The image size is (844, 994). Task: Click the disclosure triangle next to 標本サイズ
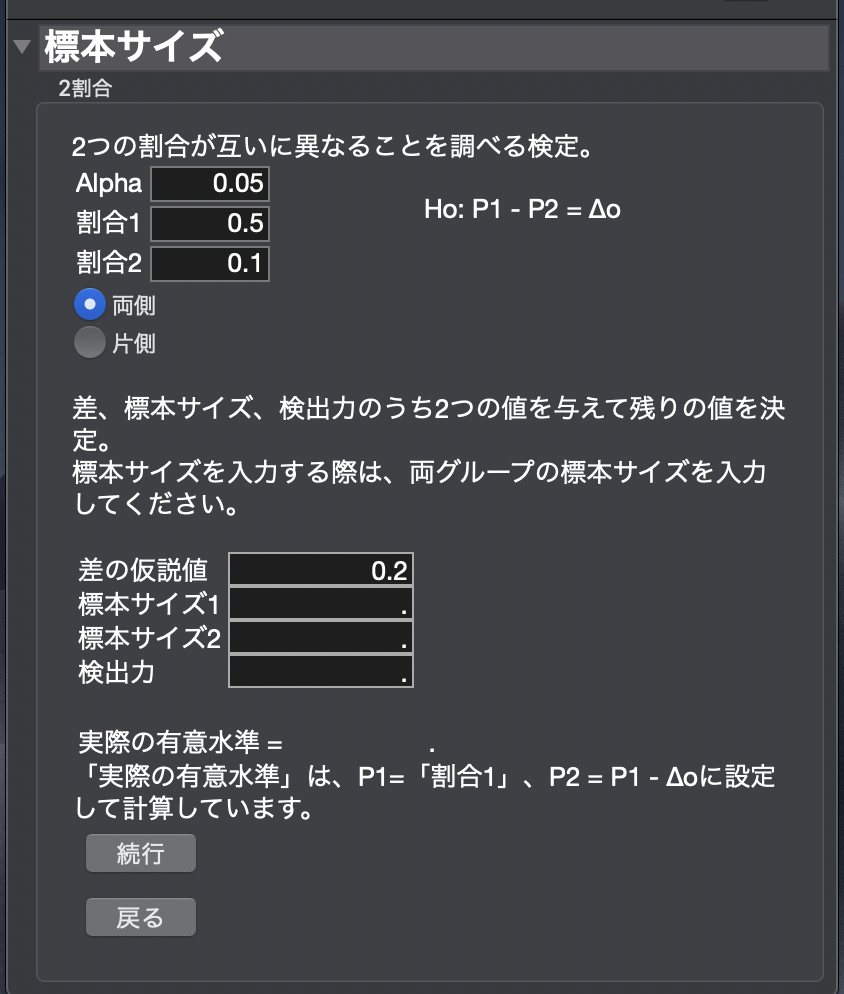click(x=20, y=44)
